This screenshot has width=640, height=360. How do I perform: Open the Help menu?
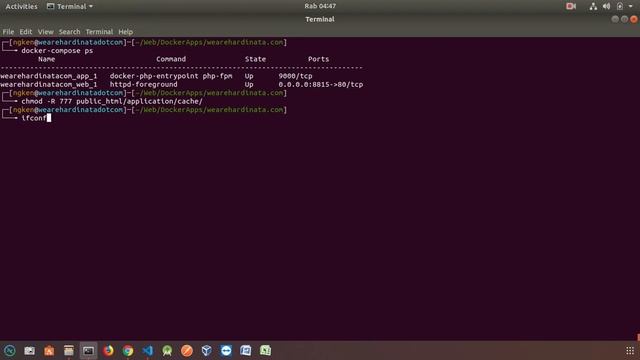coord(126,32)
